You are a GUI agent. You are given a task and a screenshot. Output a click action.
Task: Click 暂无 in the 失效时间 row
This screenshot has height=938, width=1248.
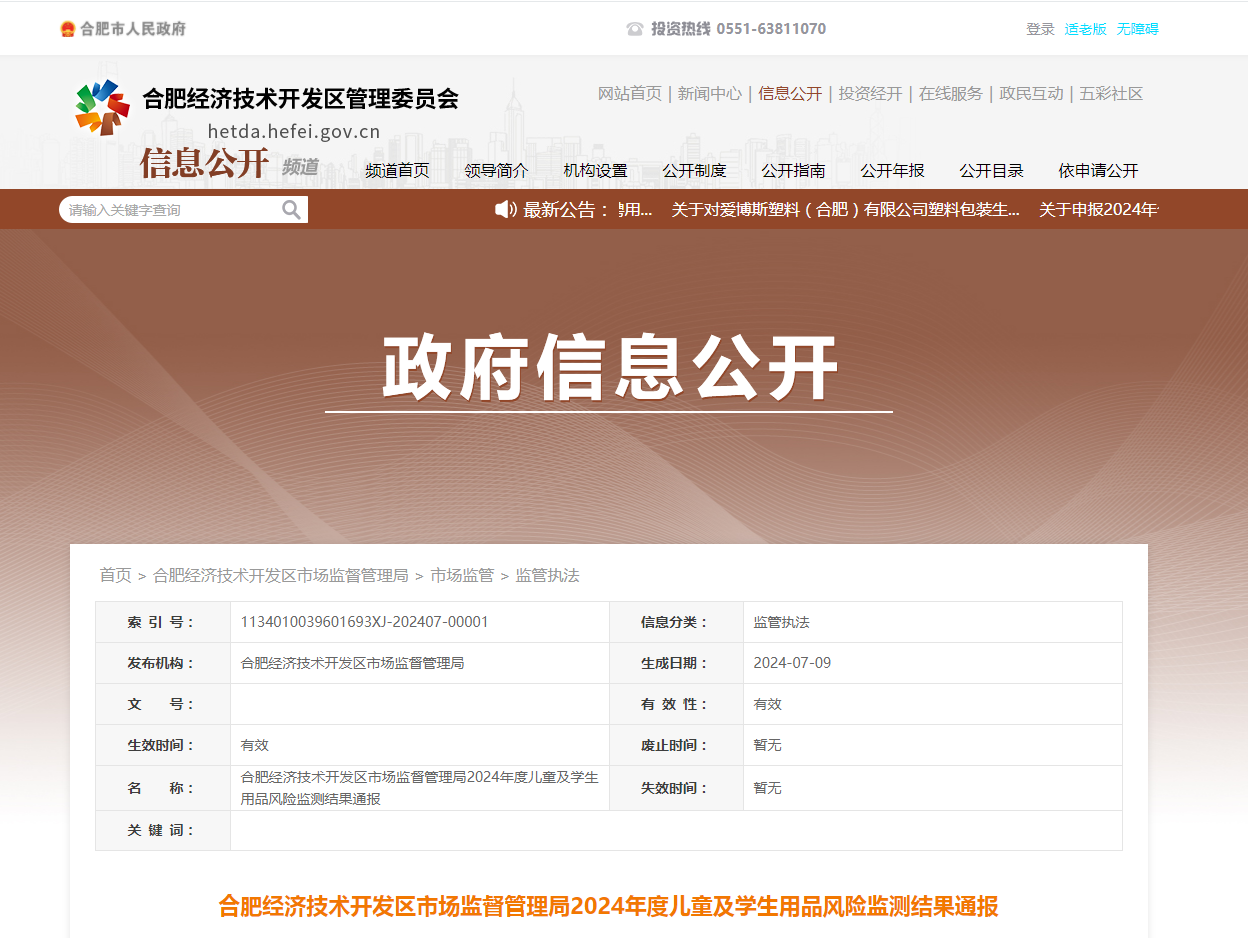pyautogui.click(x=767, y=788)
